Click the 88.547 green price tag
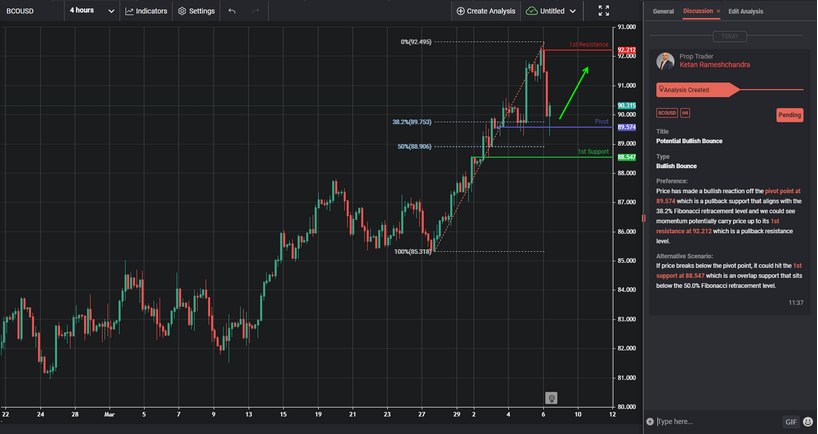Screen dimensions: 818x434 click(627, 157)
